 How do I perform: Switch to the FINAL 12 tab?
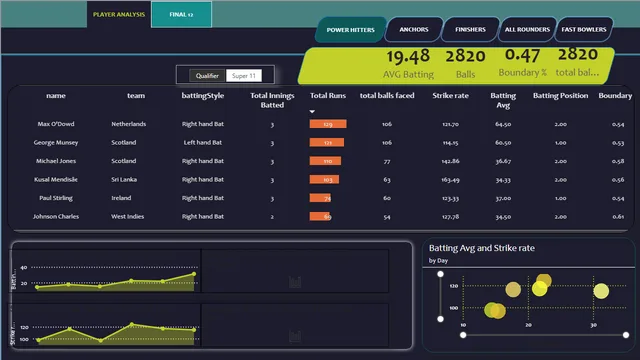[x=181, y=14]
